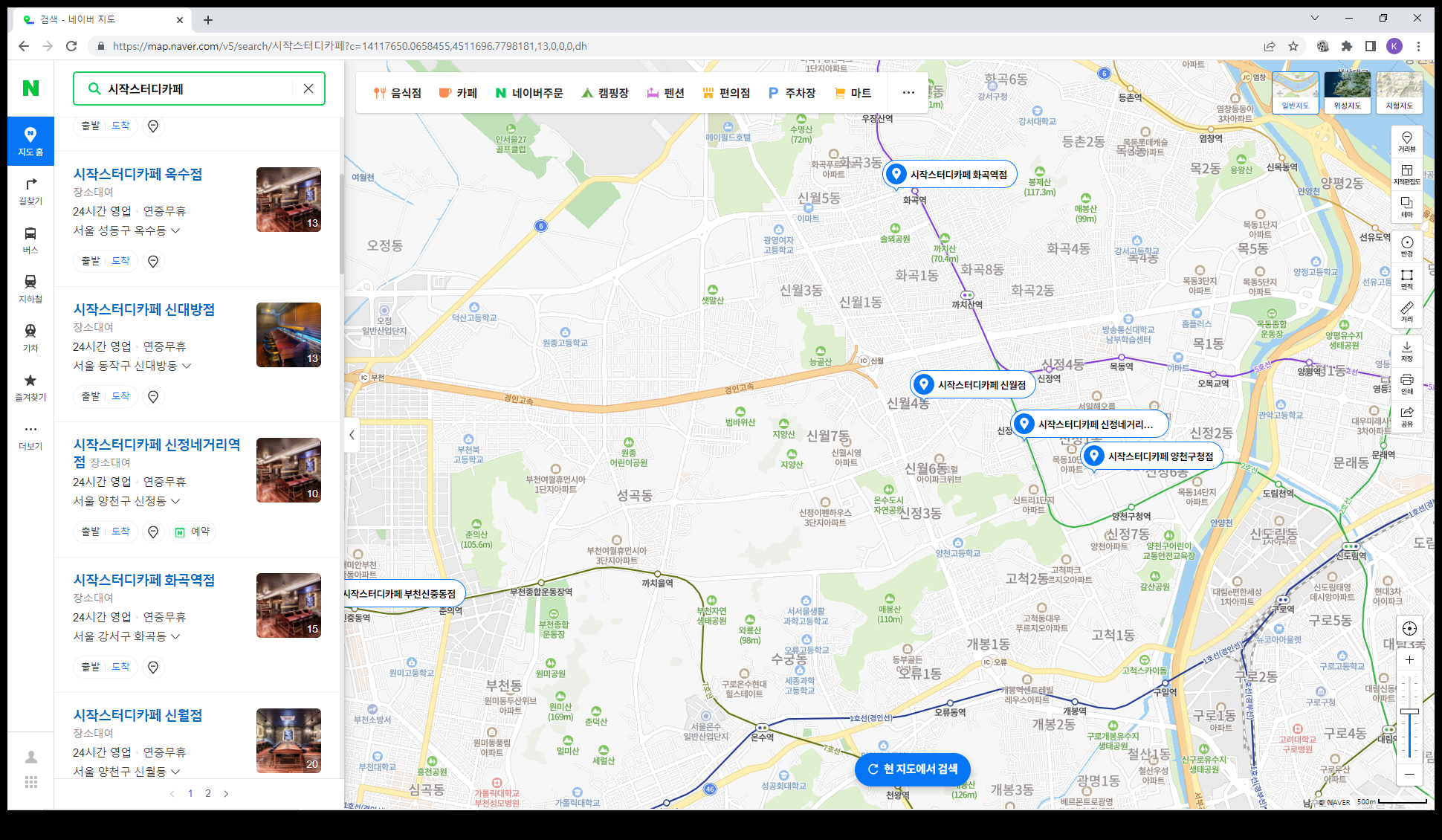Switch to the 위성지도 satellite map
This screenshot has width=1442, height=840.
(1348, 92)
